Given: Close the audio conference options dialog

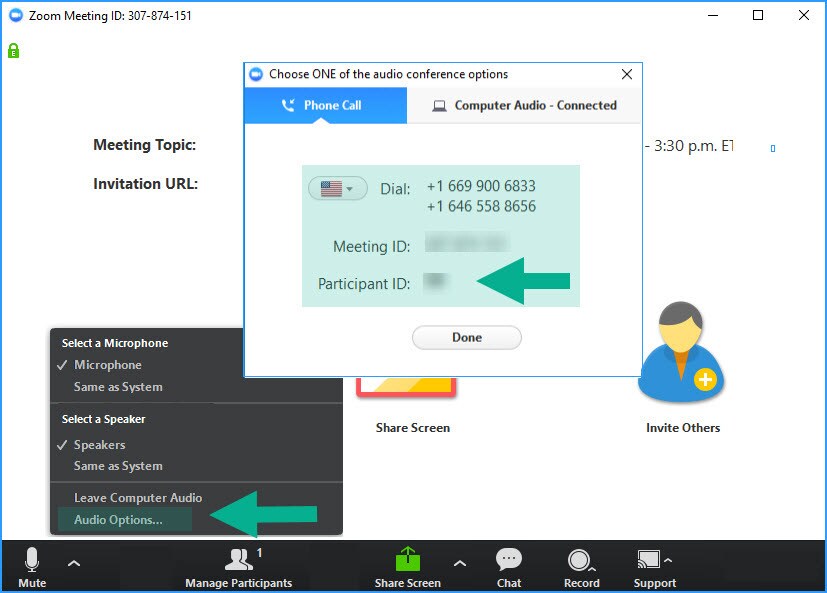Looking at the screenshot, I should click(627, 74).
